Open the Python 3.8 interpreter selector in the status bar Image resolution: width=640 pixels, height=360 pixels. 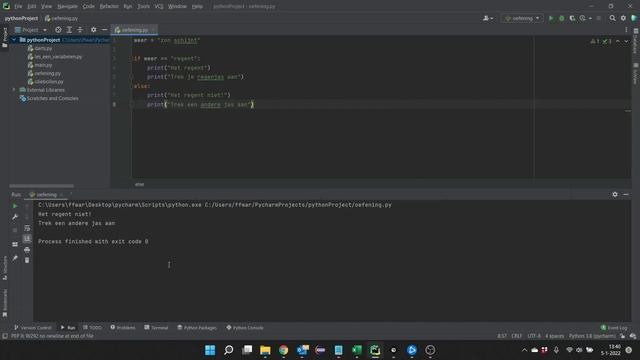point(592,336)
